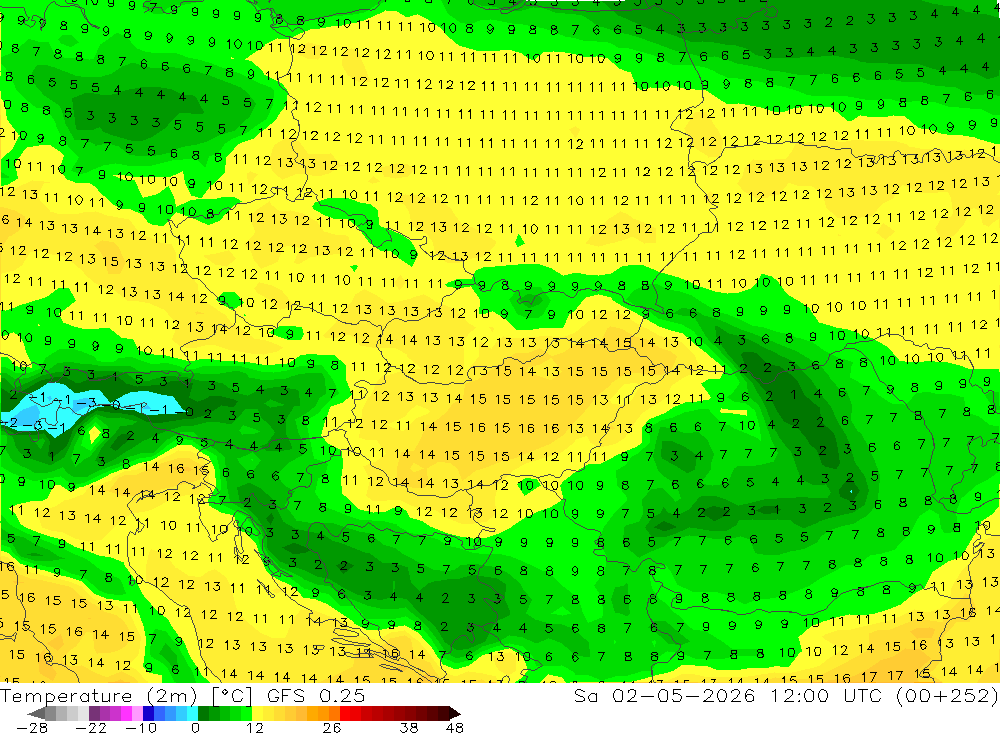Click the '-22' legend scale value
This screenshot has height=733, width=1000.
tap(91, 728)
